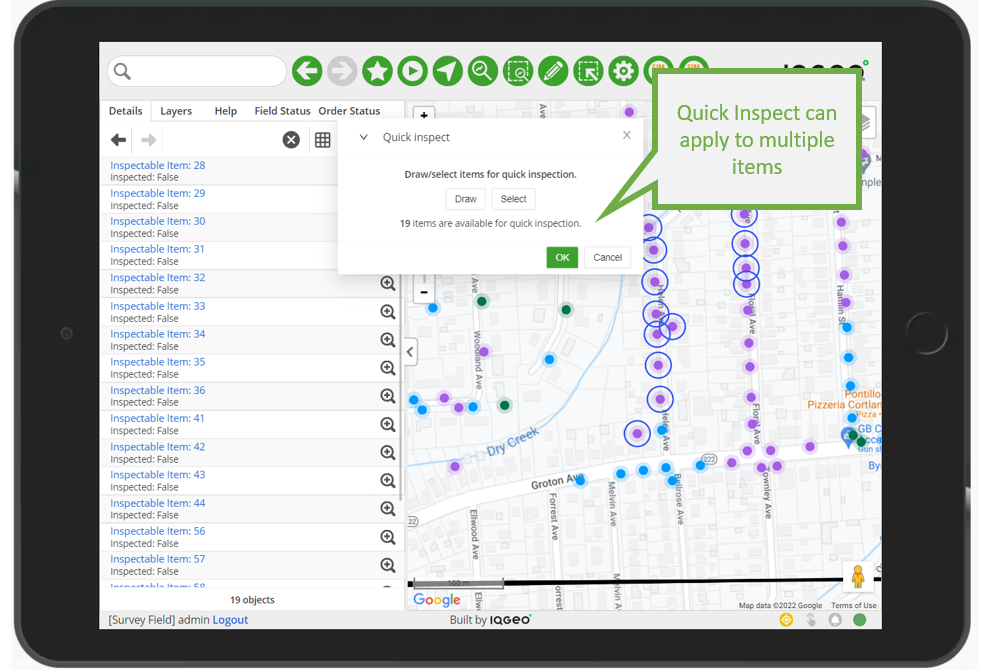This screenshot has height=670, width=999.
Task: Click the green map marker on Woodland Ave
Action: (x=482, y=301)
